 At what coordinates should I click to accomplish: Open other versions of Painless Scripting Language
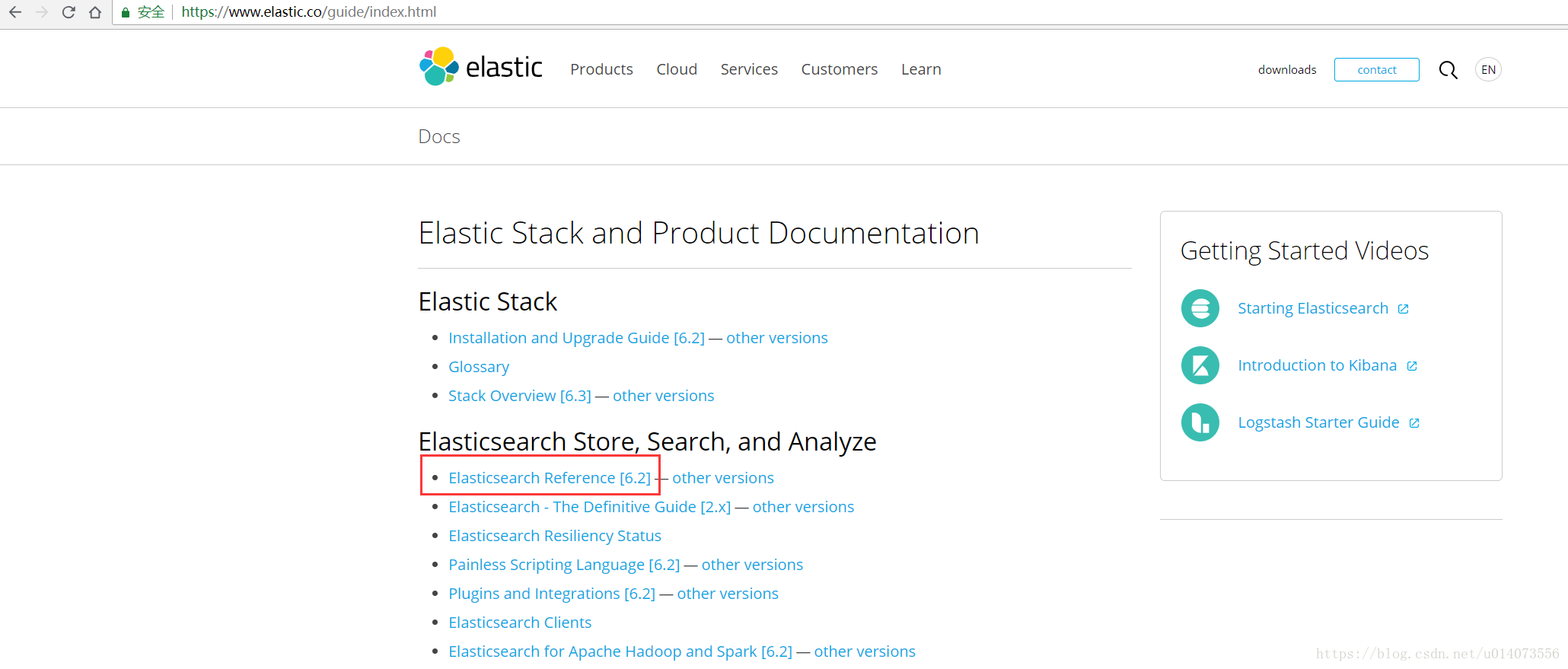[752, 565]
